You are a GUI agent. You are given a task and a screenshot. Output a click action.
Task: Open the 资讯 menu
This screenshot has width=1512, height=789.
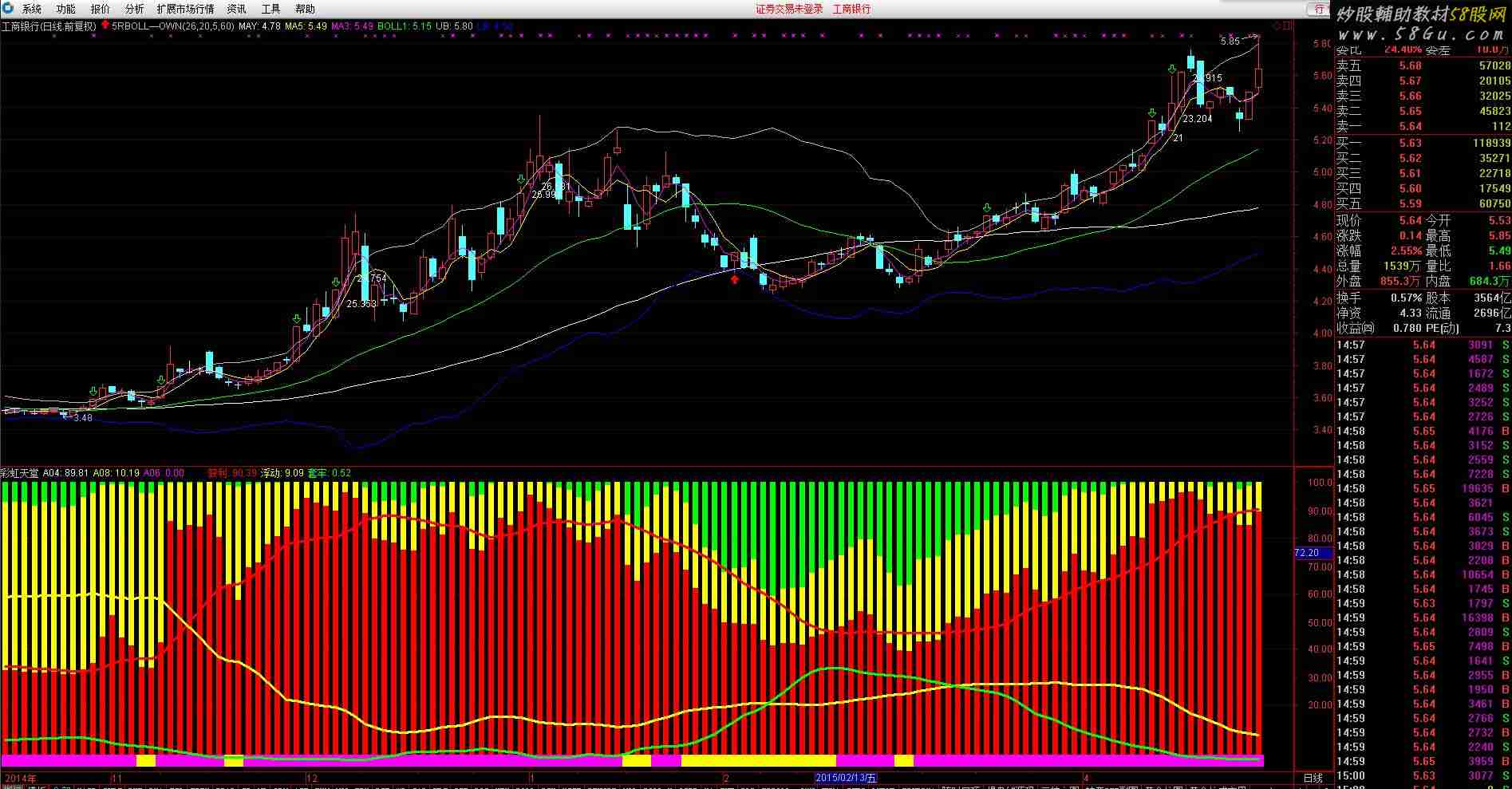237,9
